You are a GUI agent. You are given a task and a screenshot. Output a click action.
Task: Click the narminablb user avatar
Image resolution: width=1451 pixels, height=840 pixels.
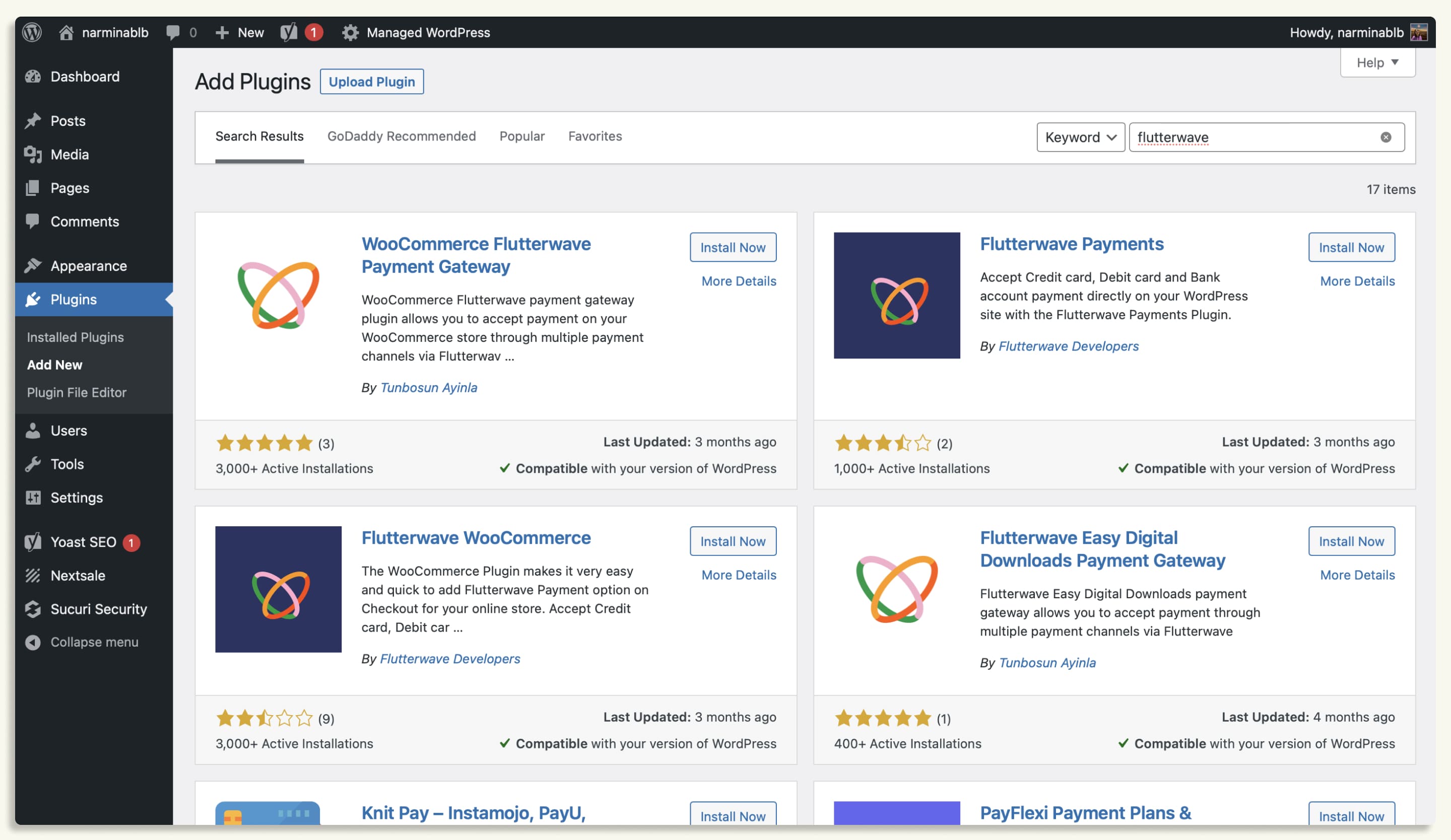pyautogui.click(x=1418, y=32)
